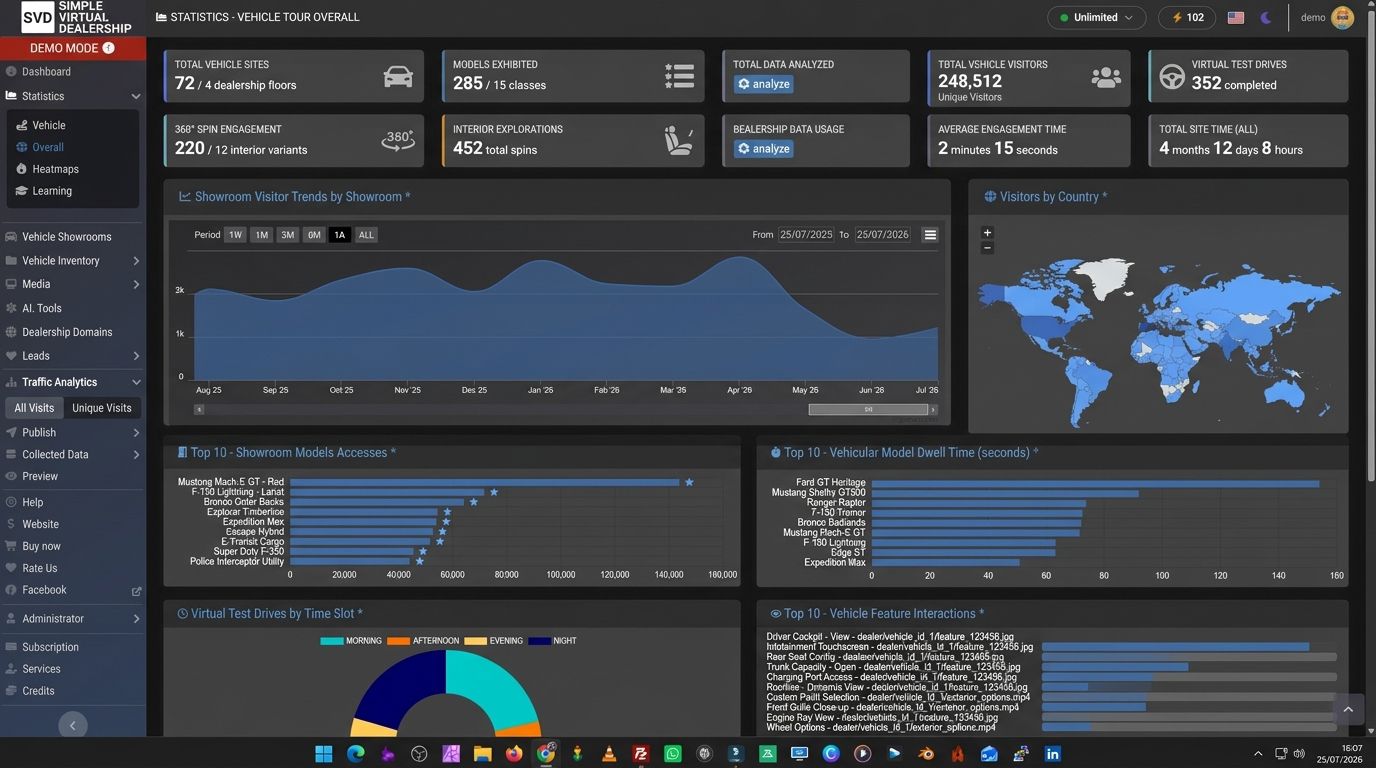Click the scroll-to-top arrow button

pos(1347,709)
